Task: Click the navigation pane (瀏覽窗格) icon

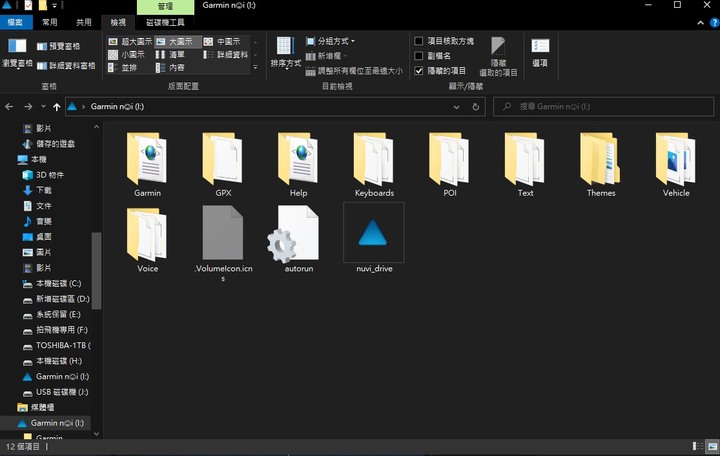Action: [17, 54]
